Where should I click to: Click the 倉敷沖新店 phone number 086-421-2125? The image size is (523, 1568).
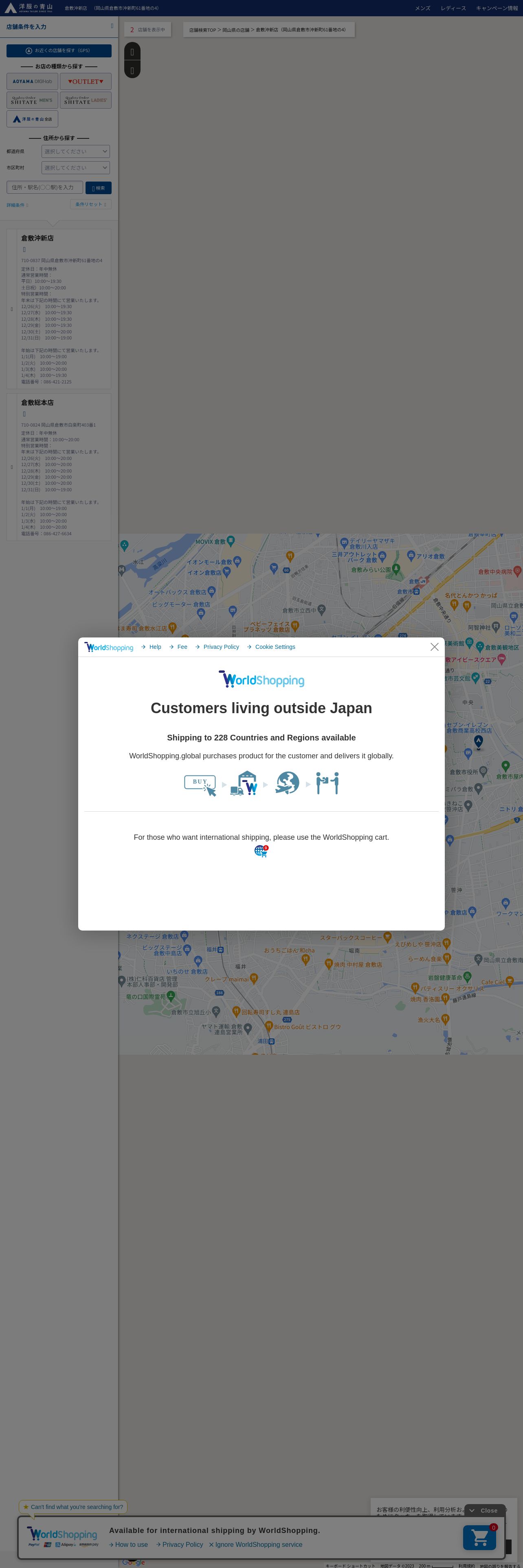coord(57,382)
